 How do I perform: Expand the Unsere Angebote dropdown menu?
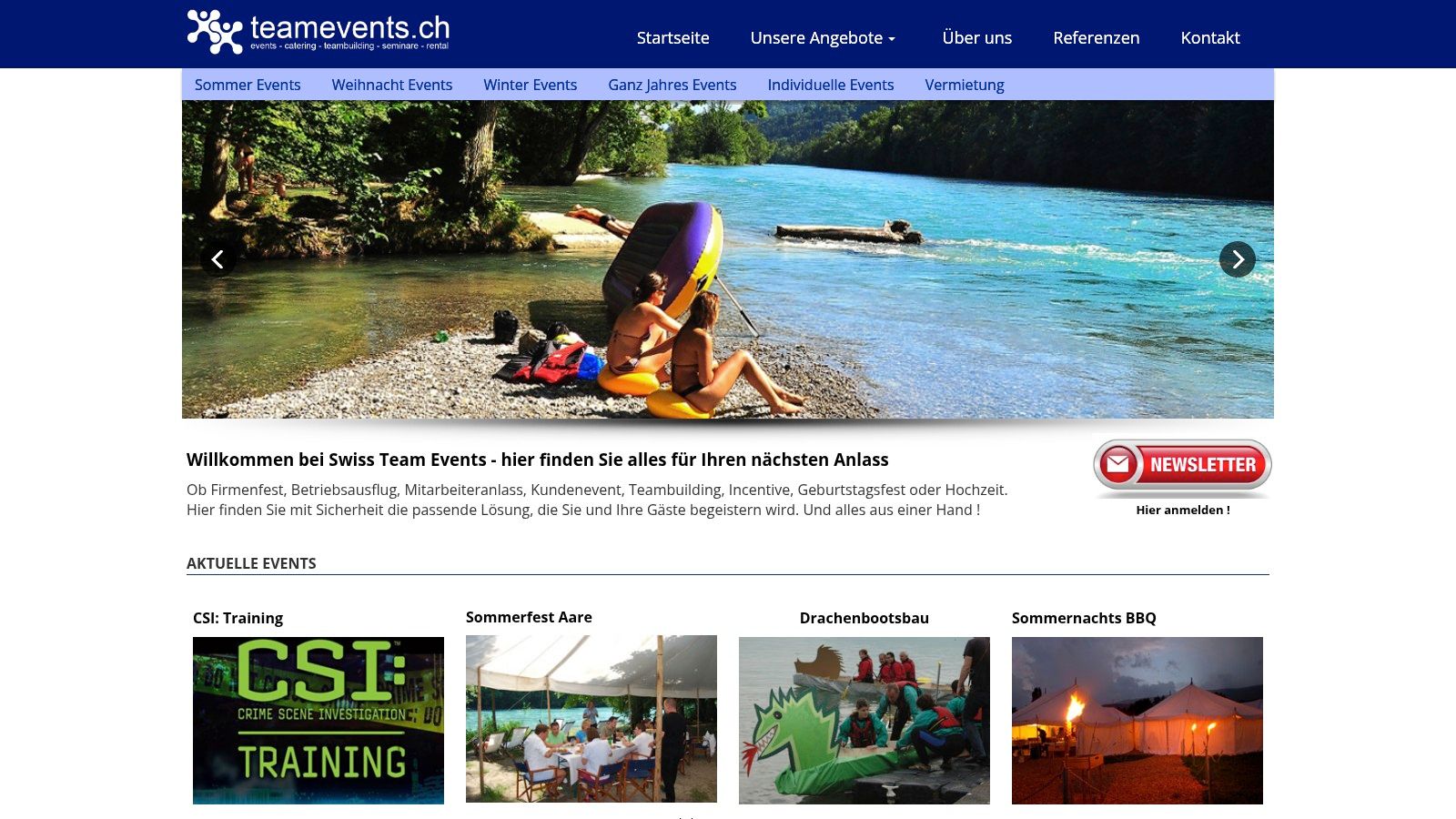(823, 37)
